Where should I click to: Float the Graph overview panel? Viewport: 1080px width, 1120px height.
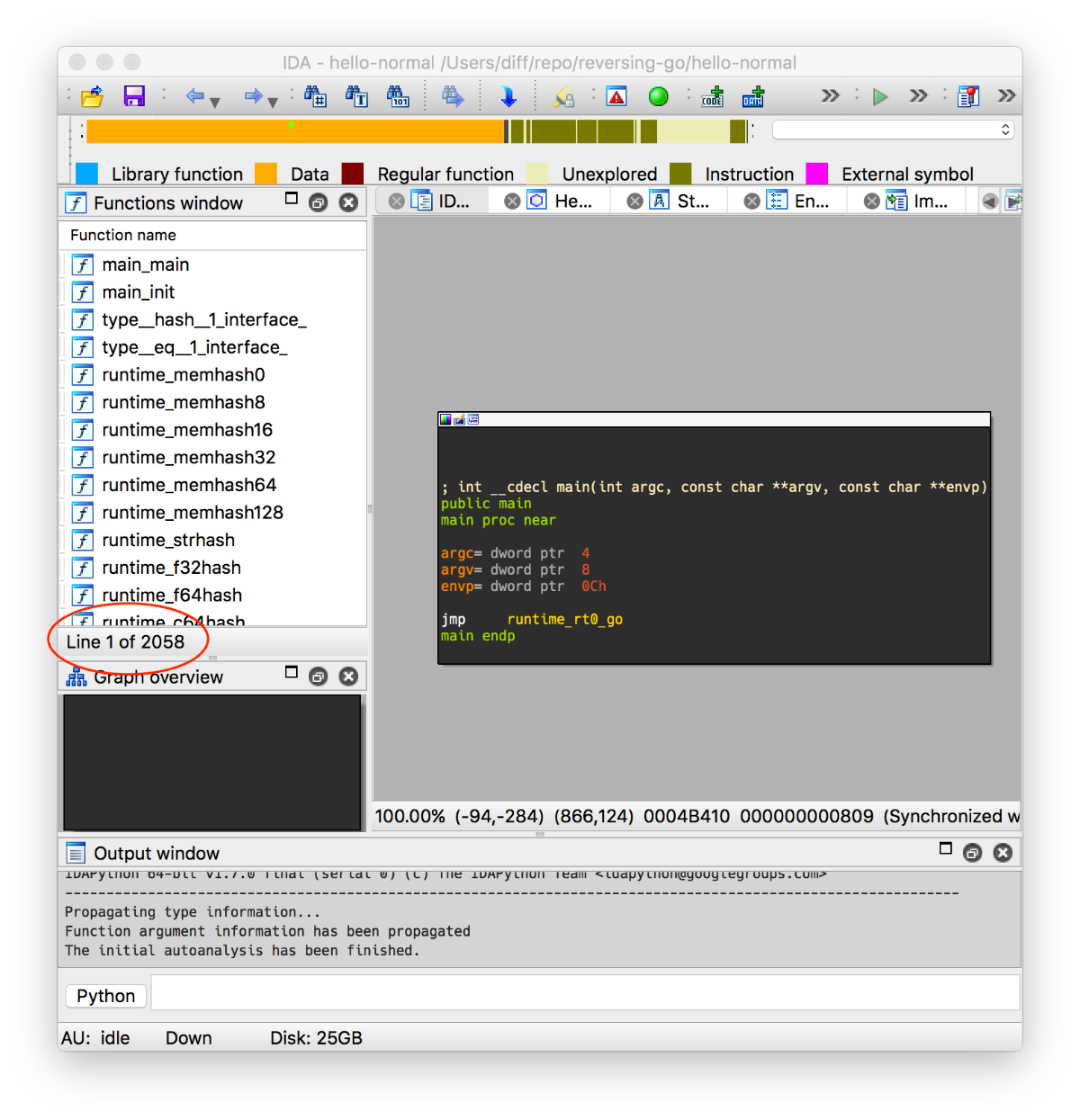click(x=318, y=676)
